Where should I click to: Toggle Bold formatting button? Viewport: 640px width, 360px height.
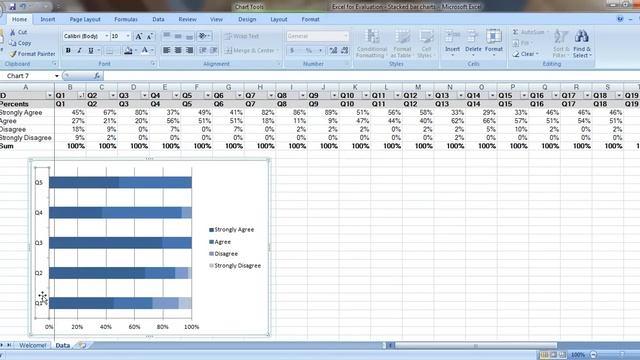(68, 50)
